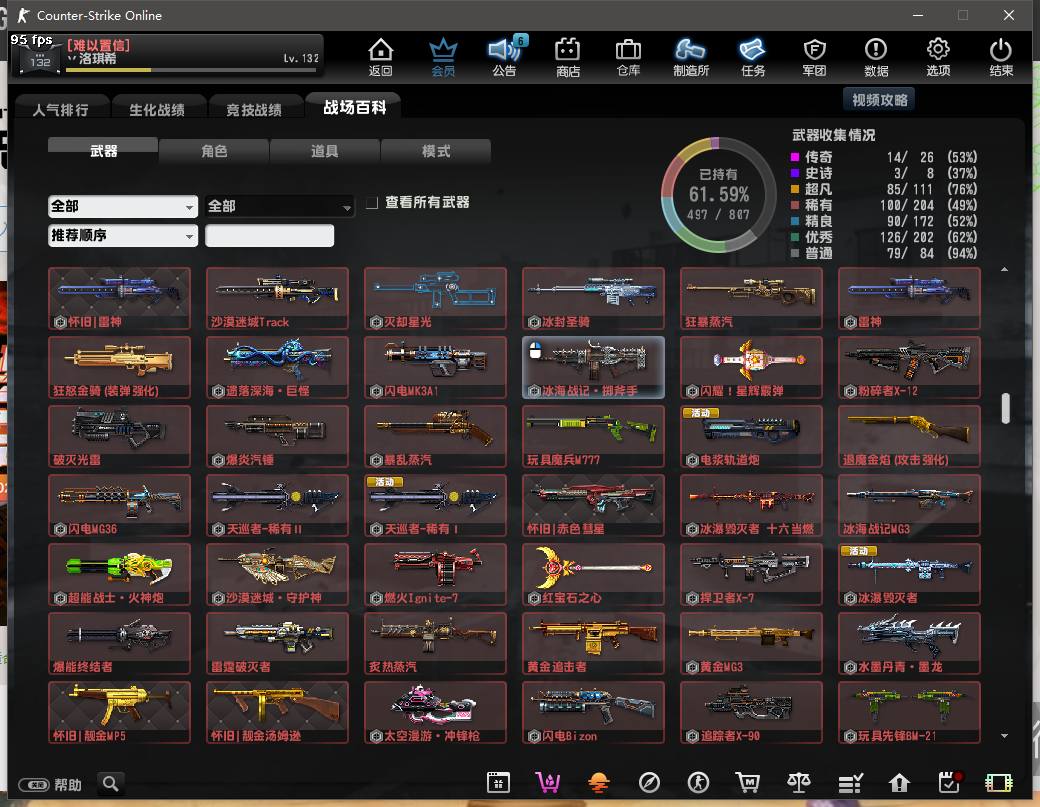Select the 角色 sub-tab
The image size is (1040, 807).
tap(214, 151)
